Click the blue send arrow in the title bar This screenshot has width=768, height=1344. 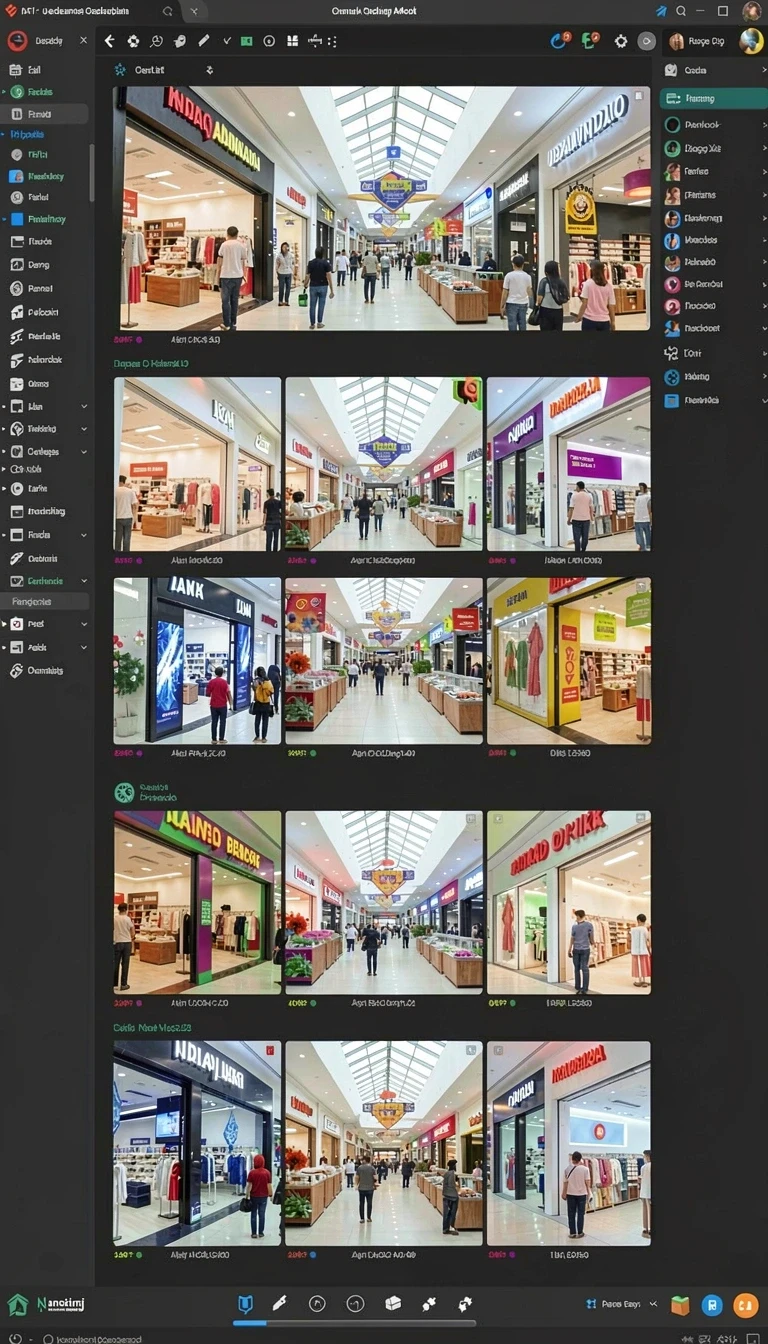coord(661,11)
